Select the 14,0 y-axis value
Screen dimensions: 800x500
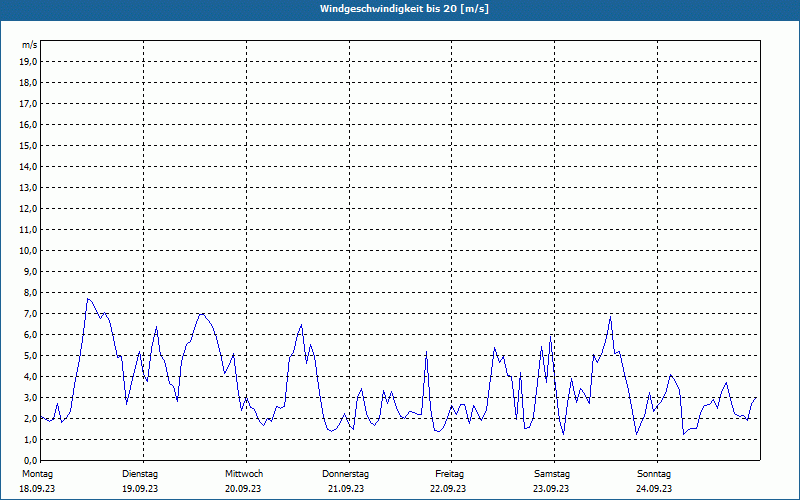[29, 166]
